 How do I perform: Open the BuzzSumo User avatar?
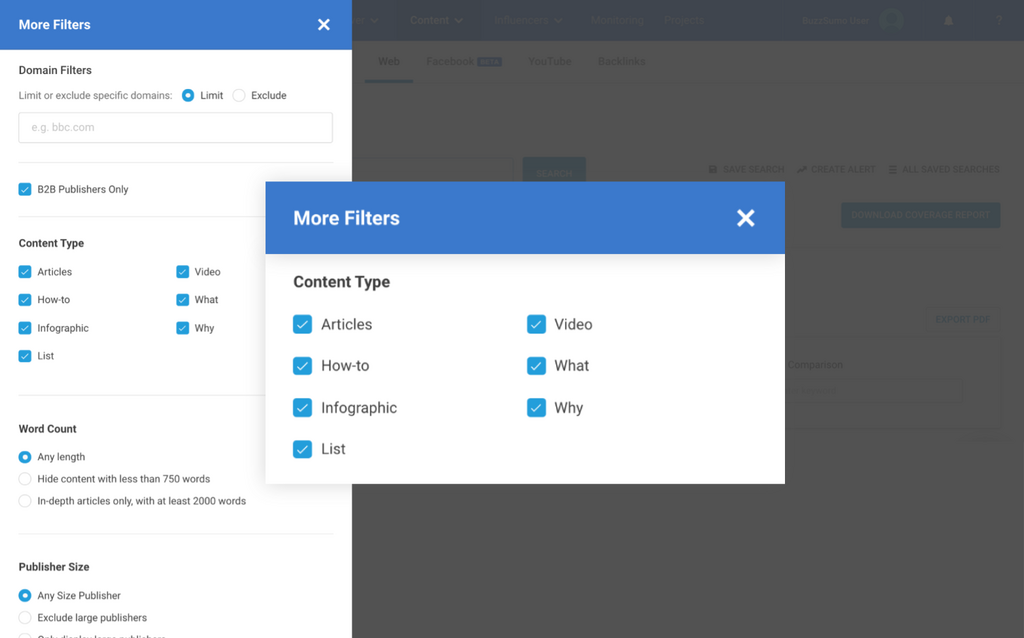(891, 20)
